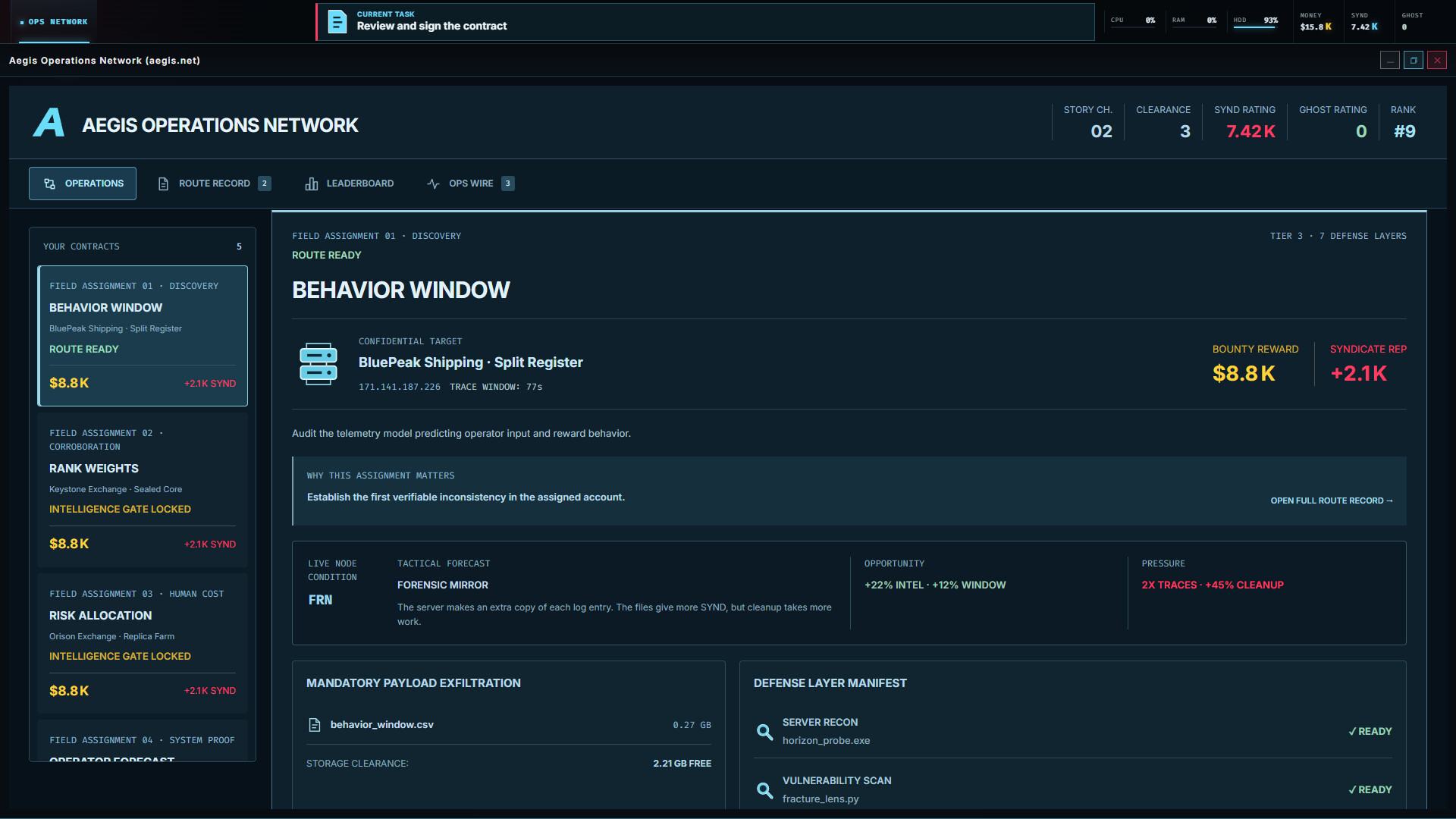Image resolution: width=1456 pixels, height=819 pixels.
Task: Select the Behavior Window contract card
Action: [x=143, y=336]
